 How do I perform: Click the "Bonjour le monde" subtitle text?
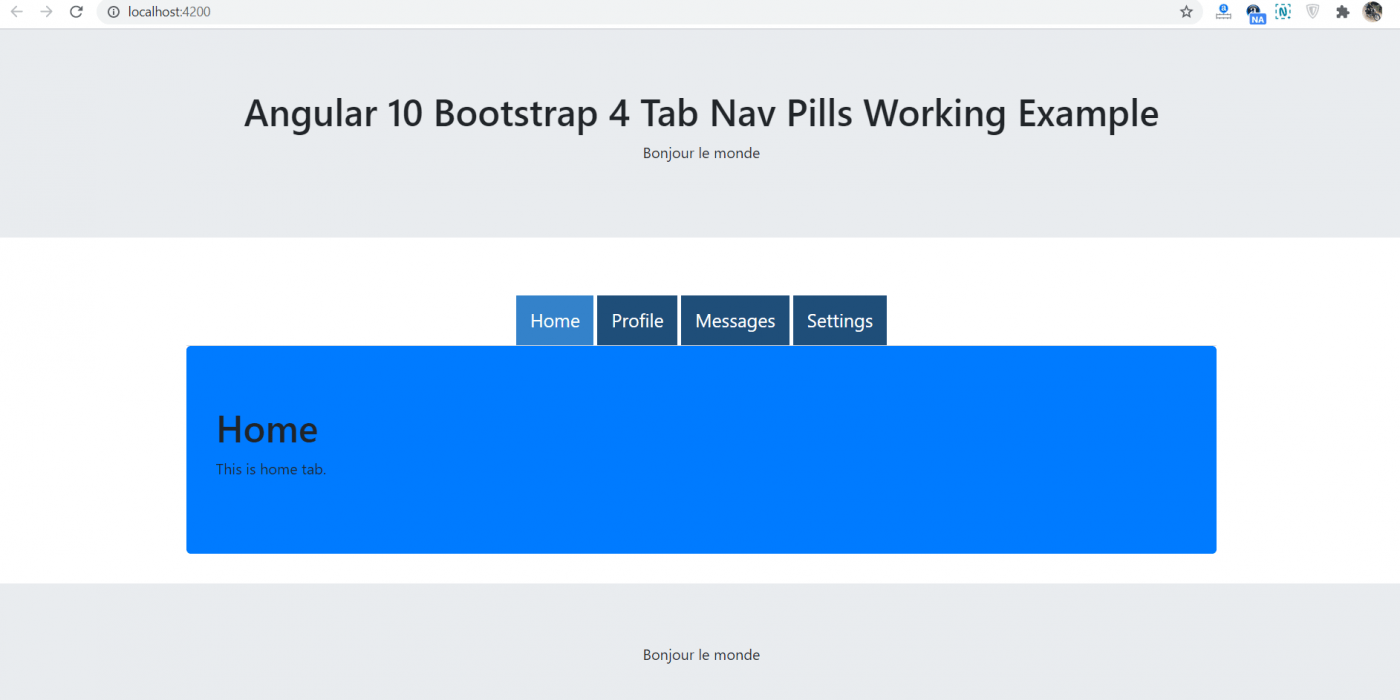pyautogui.click(x=701, y=152)
